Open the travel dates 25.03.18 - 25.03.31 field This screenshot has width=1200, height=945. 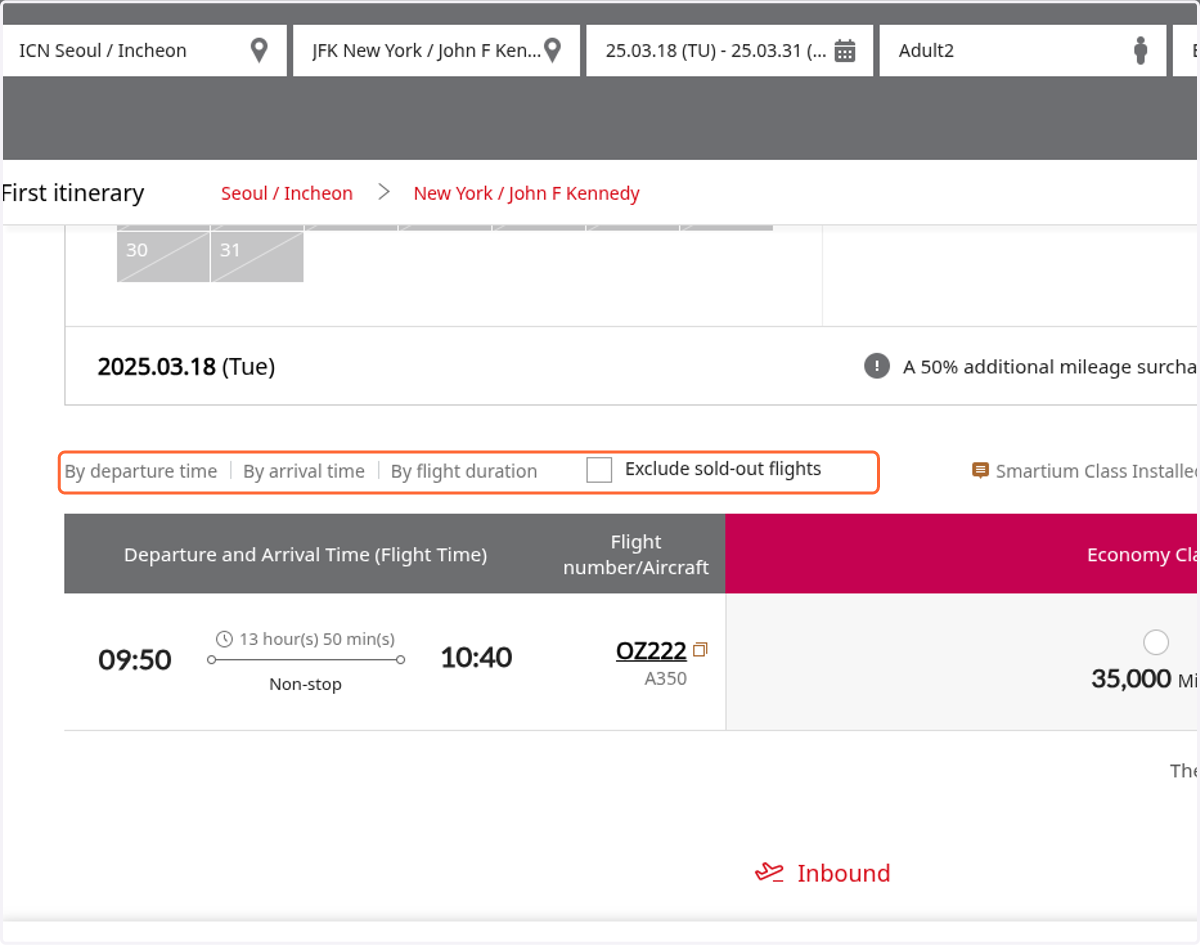730,50
